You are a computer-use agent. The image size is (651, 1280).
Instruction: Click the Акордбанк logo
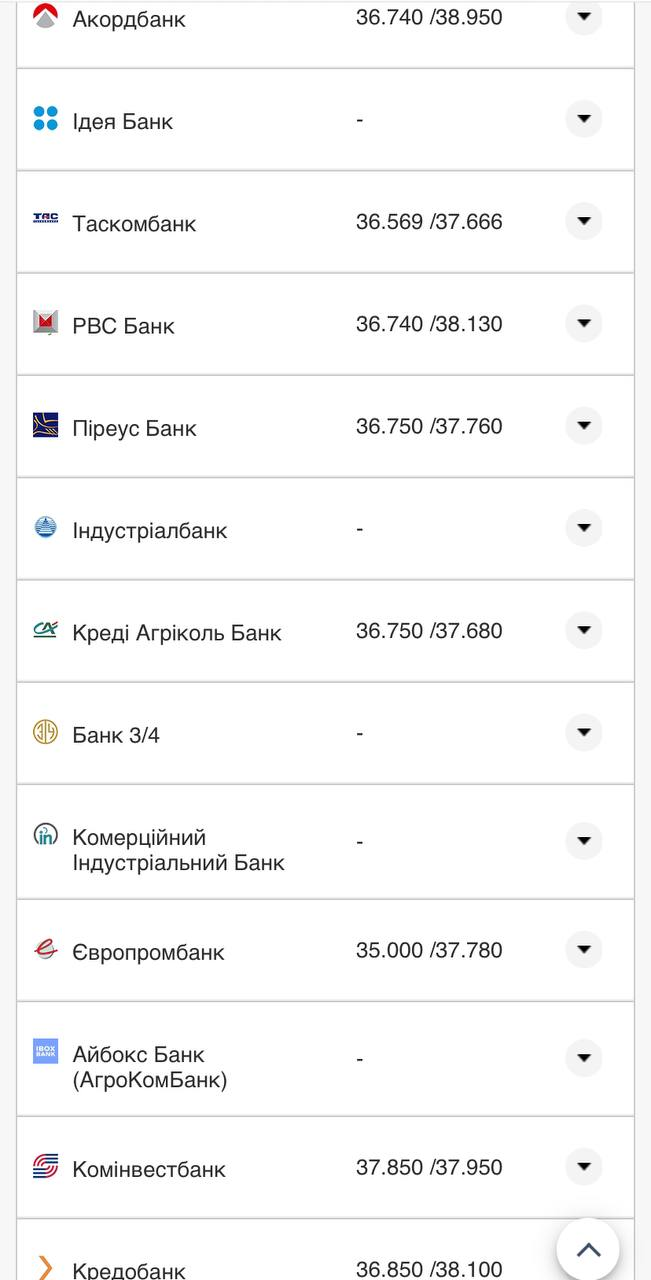[44, 15]
